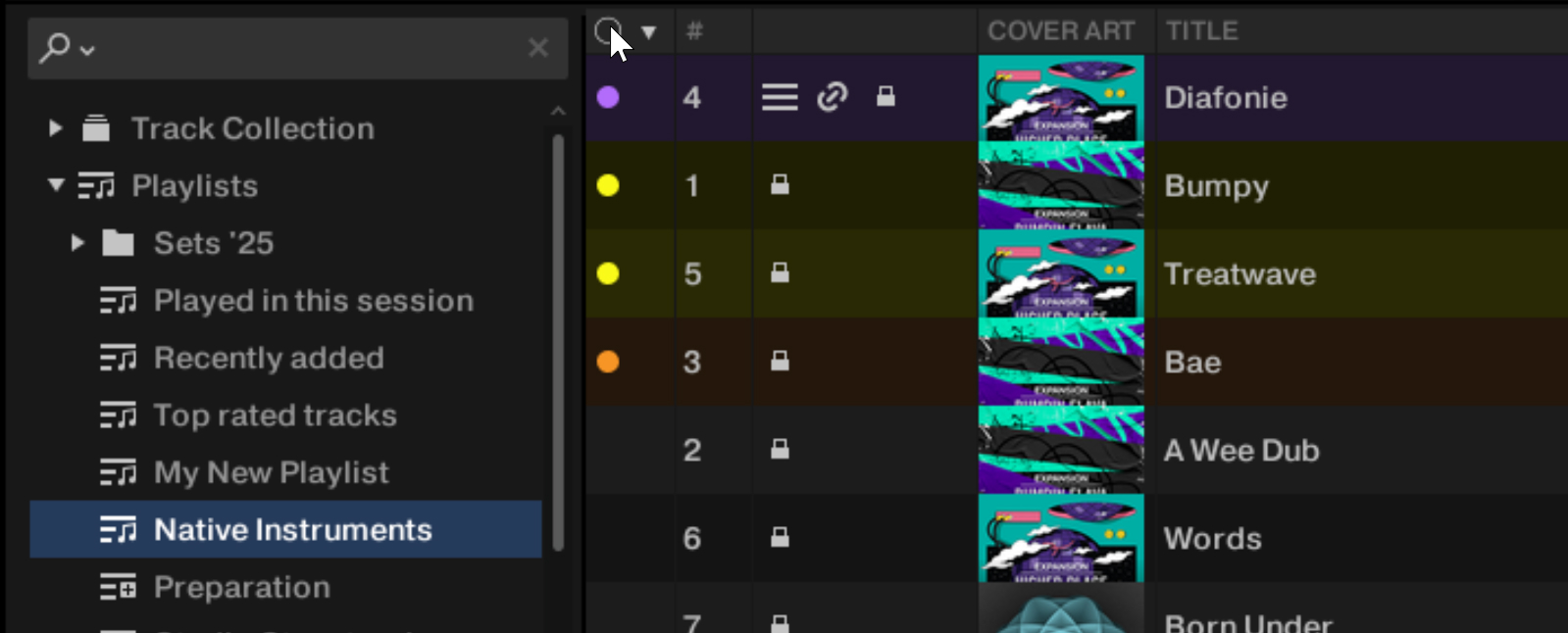Click the color column header circle

pos(608,31)
